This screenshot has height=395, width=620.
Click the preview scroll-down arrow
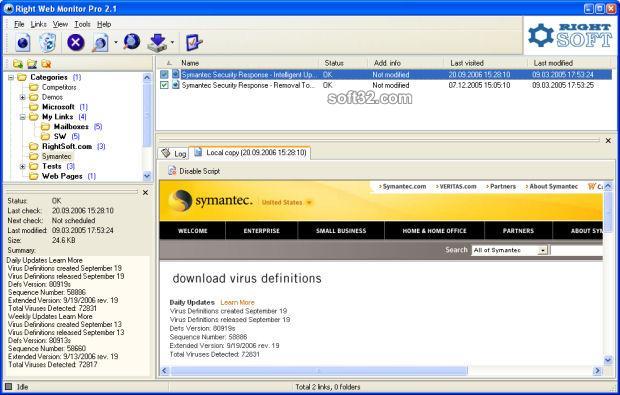pos(608,360)
